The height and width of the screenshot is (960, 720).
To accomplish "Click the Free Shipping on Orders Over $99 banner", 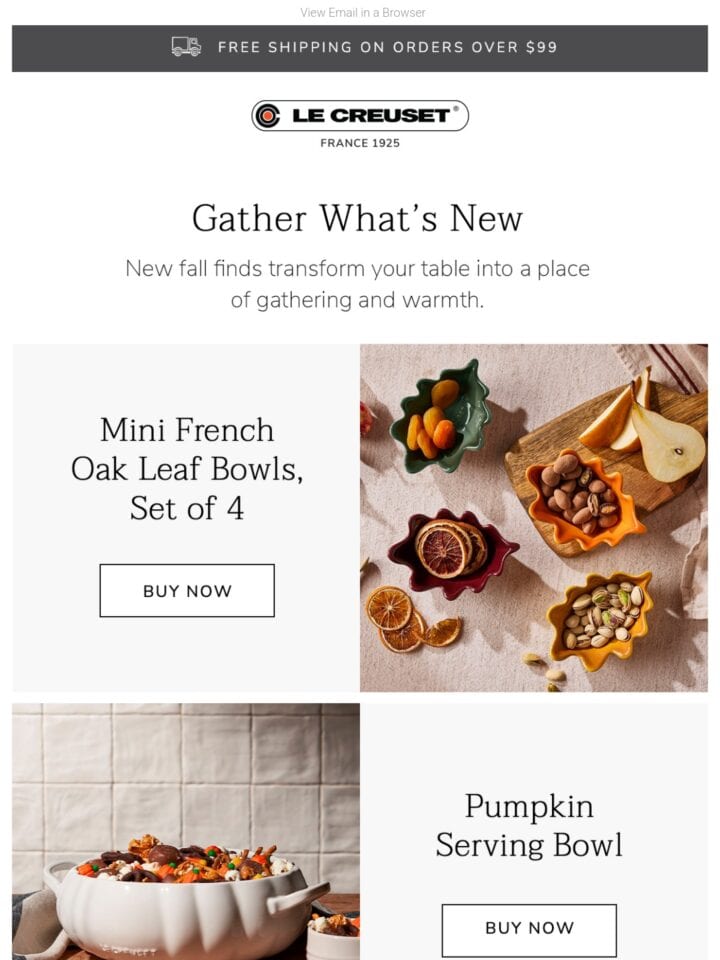I will 360,48.
